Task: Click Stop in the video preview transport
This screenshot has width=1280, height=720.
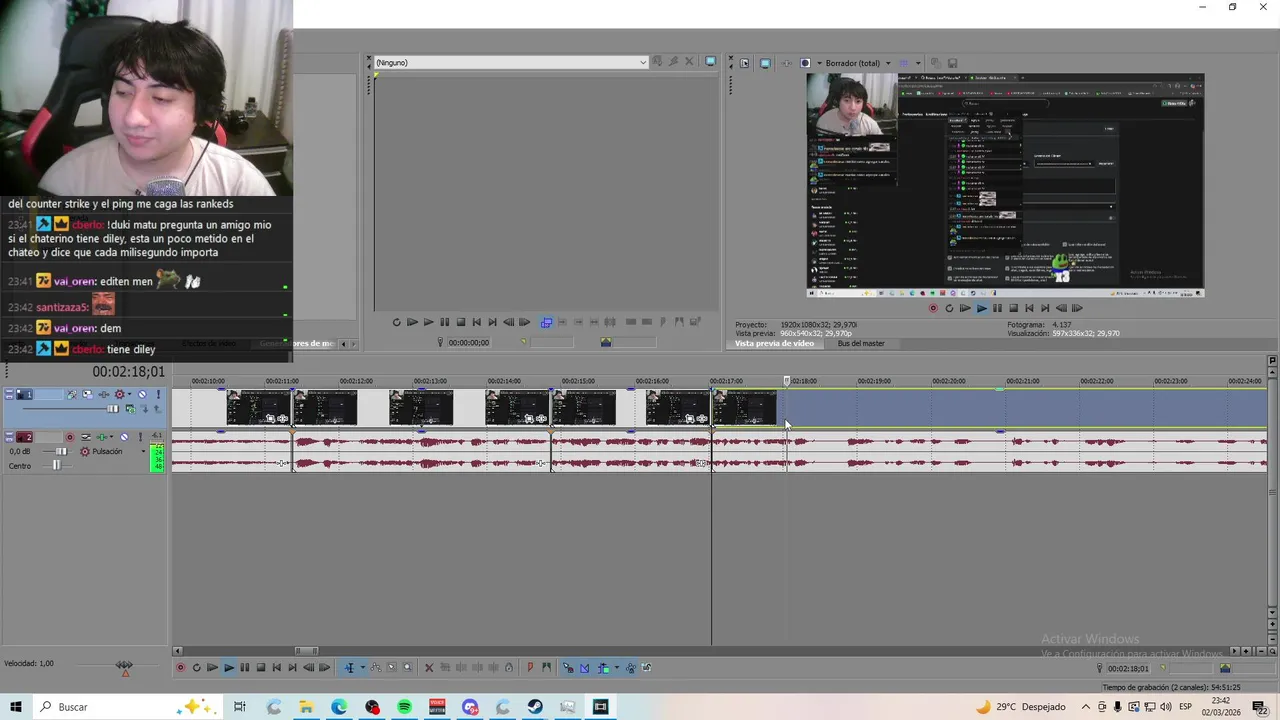Action: tap(1013, 308)
